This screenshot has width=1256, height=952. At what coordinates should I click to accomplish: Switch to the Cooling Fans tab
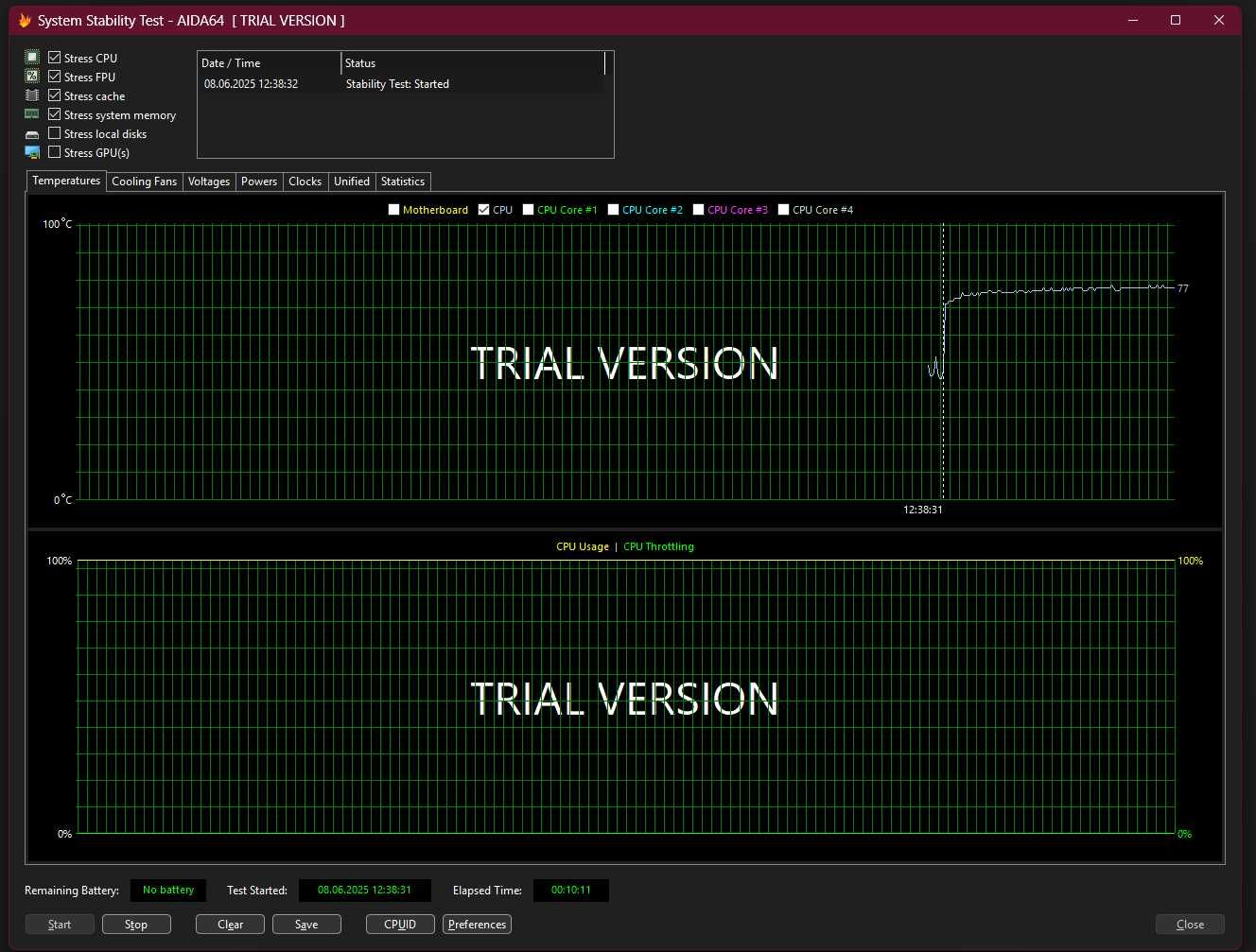click(144, 182)
